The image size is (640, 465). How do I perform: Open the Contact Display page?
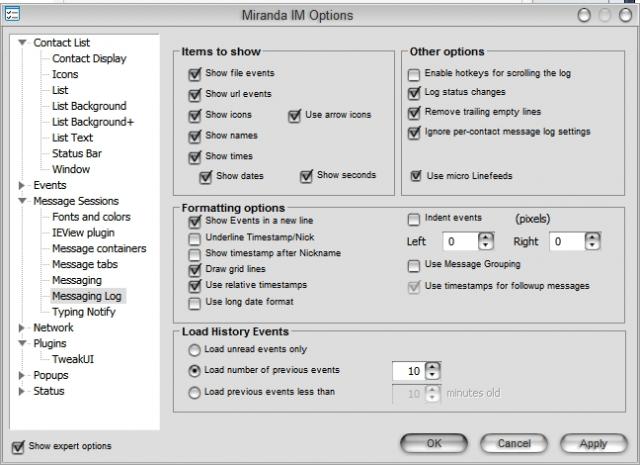click(x=89, y=58)
